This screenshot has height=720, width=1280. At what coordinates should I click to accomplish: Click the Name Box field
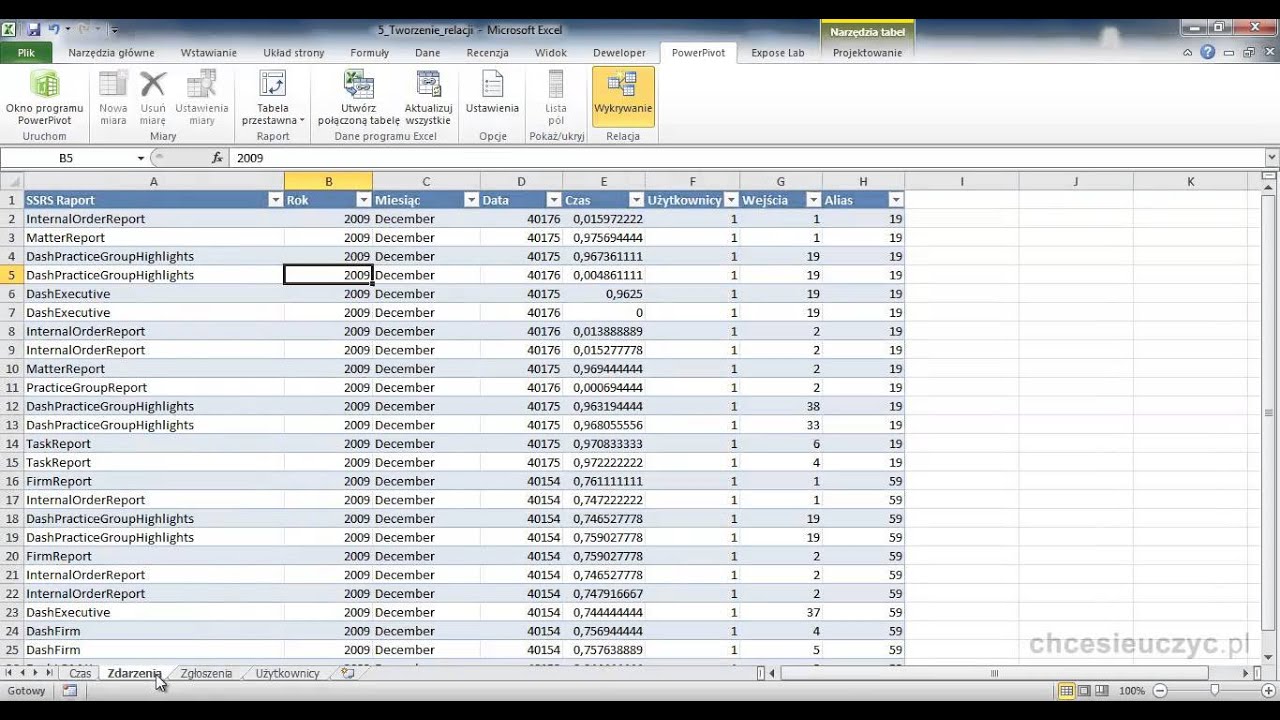67,158
